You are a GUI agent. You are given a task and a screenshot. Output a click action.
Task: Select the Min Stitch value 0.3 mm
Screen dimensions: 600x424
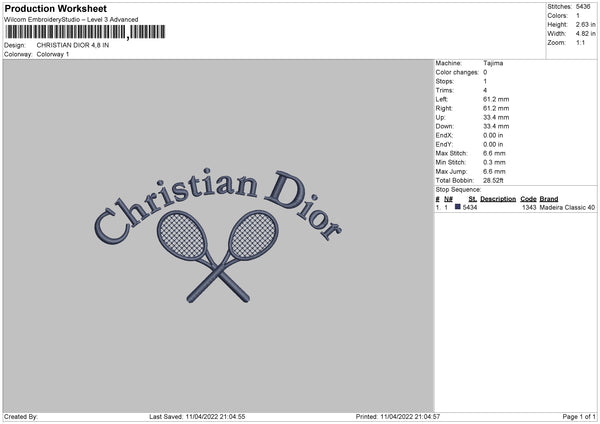494,162
